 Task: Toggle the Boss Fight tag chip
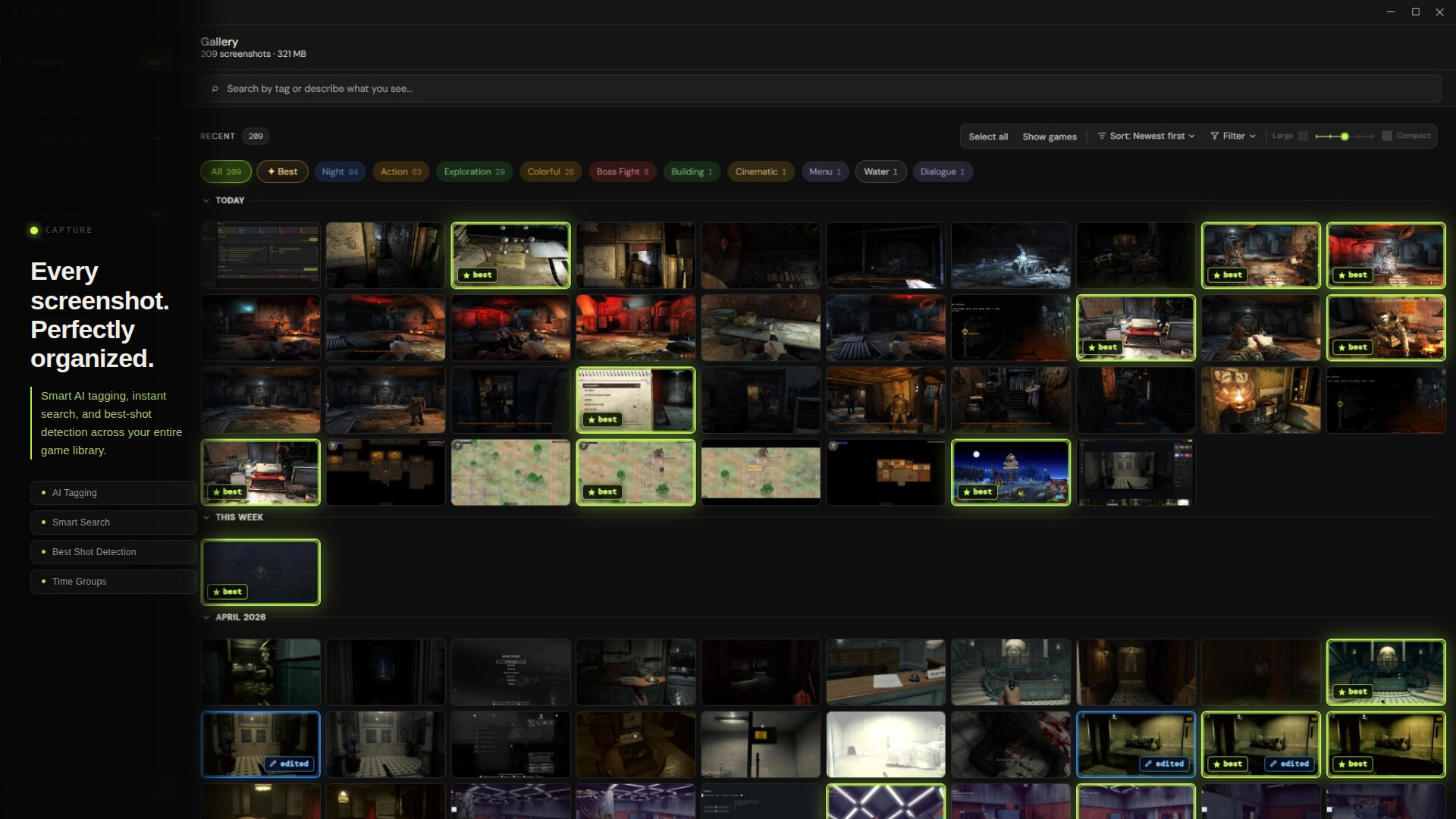pos(622,171)
